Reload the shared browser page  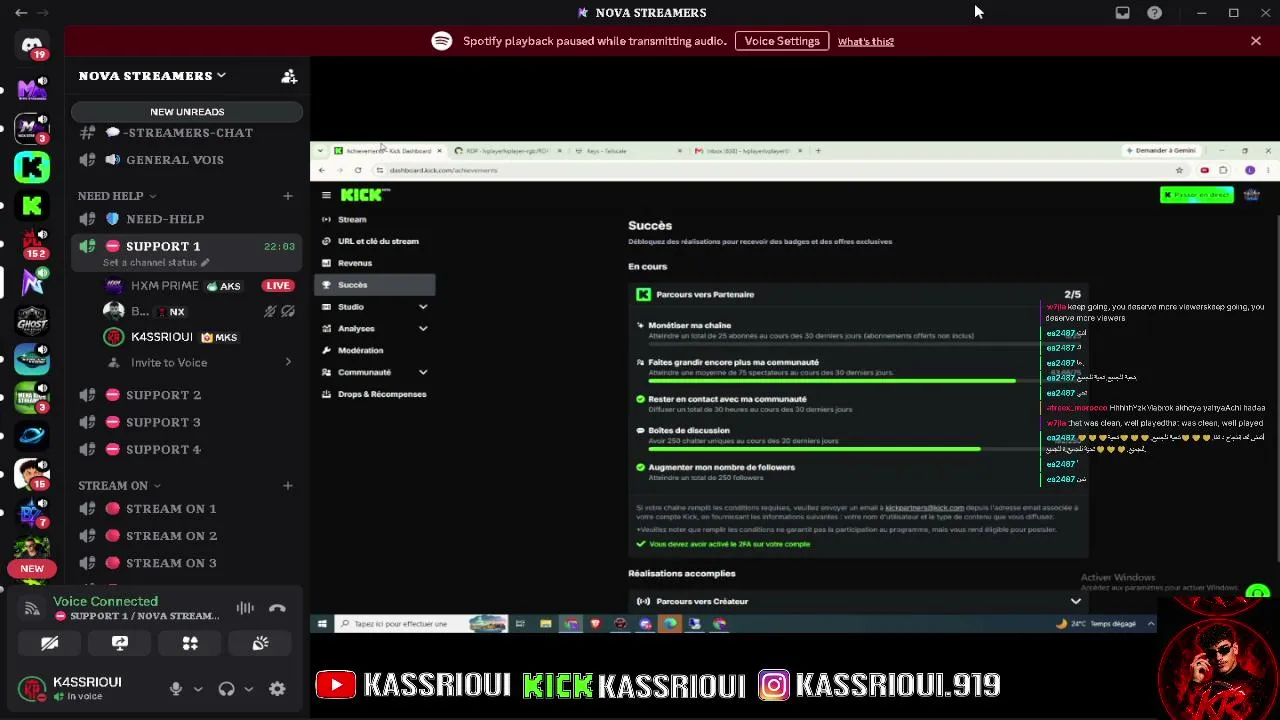(x=358, y=170)
